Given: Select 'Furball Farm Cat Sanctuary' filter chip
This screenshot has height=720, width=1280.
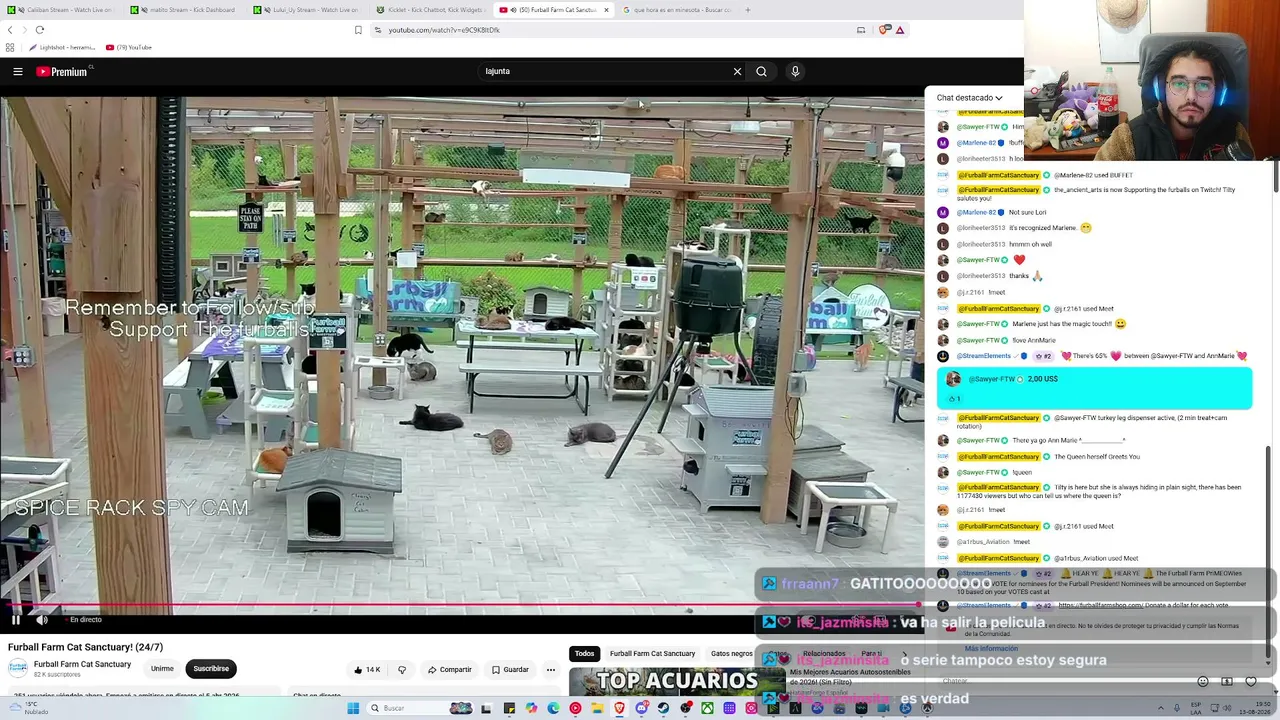Looking at the screenshot, I should [652, 654].
